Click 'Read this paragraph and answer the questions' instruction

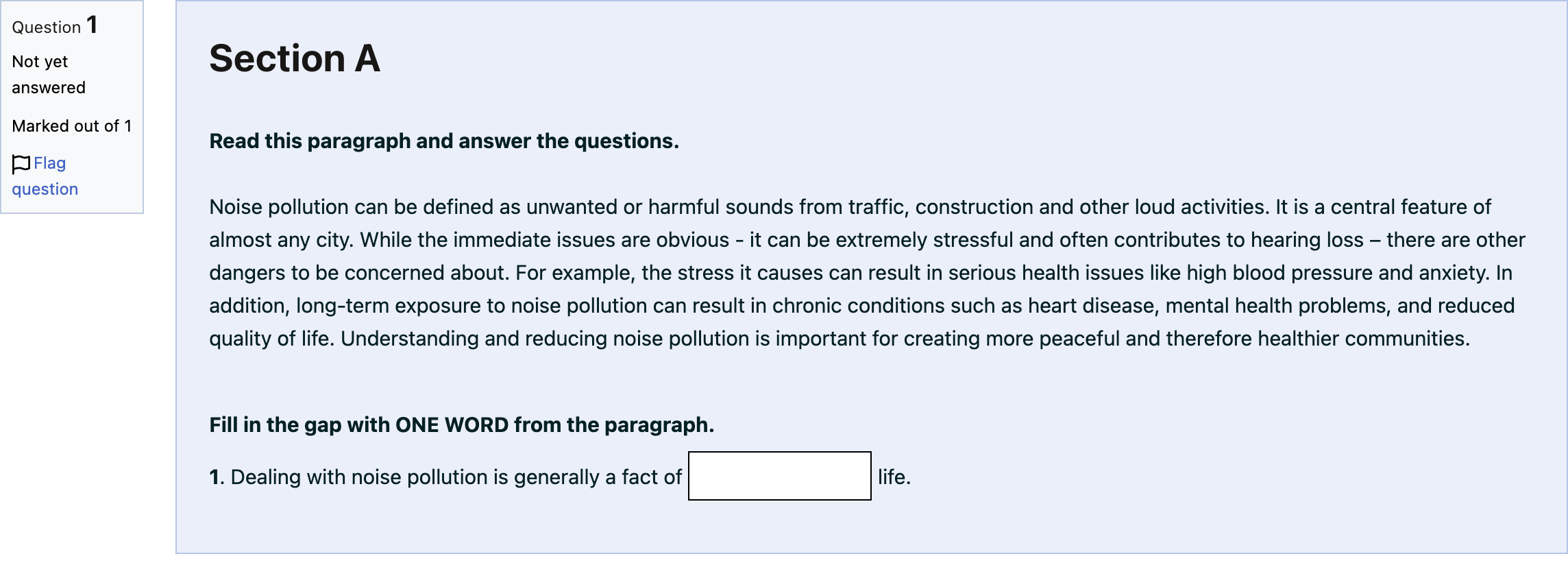coord(444,141)
